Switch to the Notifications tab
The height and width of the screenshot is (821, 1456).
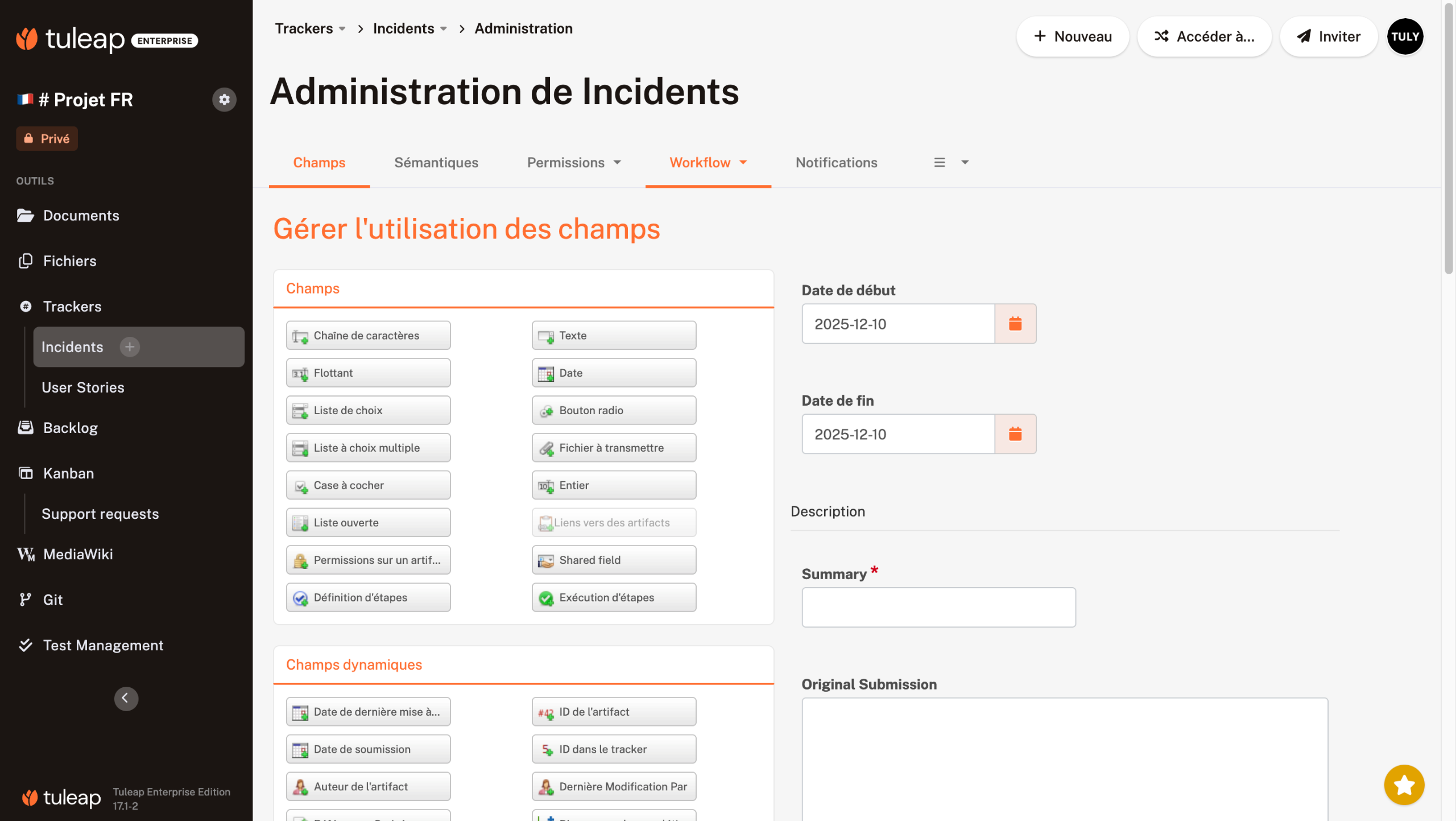pos(836,163)
